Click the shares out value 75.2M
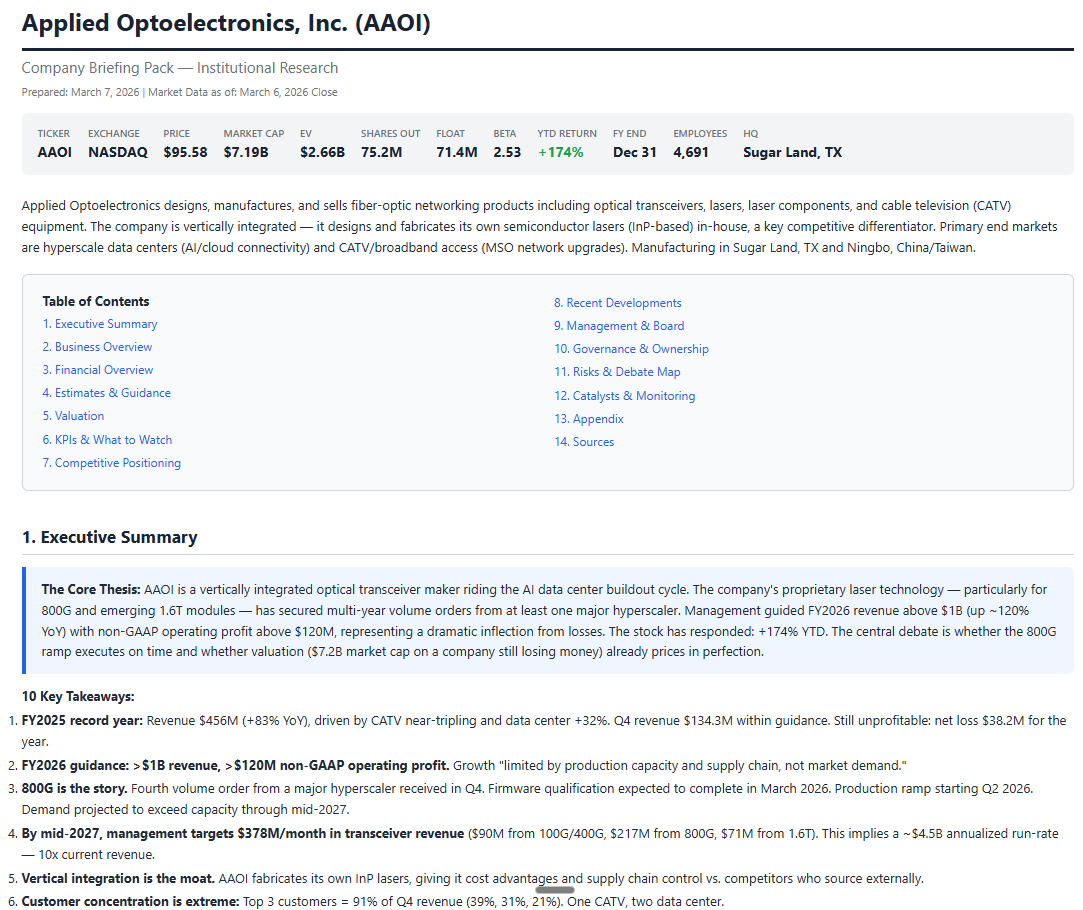The height and width of the screenshot is (910, 1083). tap(381, 153)
